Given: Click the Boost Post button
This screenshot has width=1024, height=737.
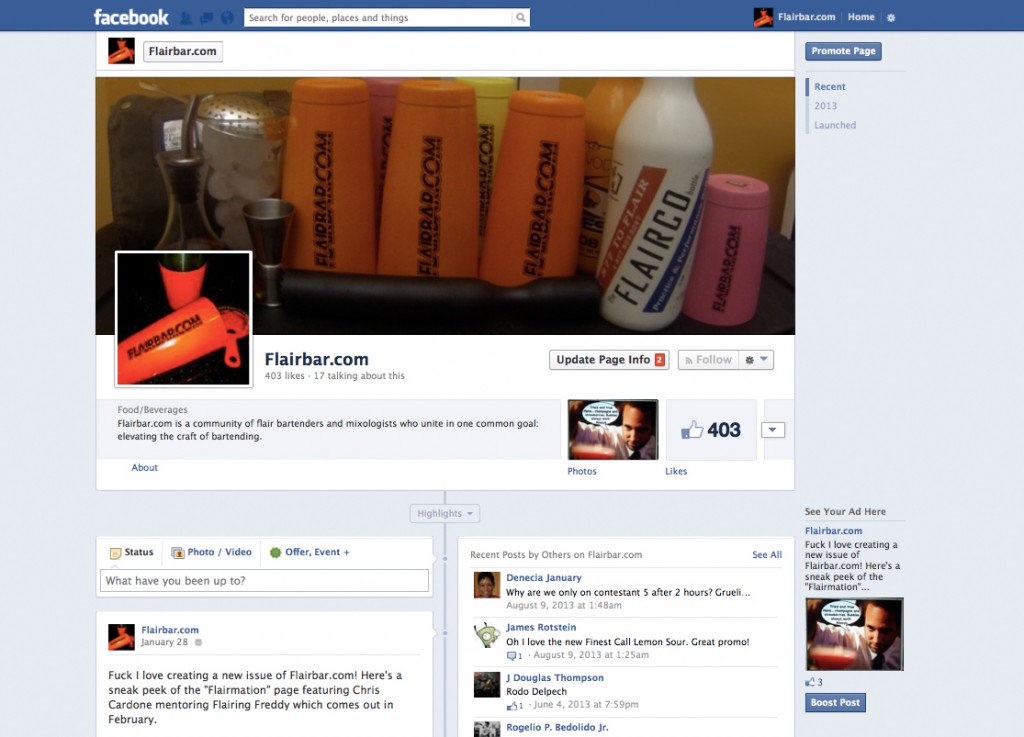Looking at the screenshot, I should coord(835,702).
